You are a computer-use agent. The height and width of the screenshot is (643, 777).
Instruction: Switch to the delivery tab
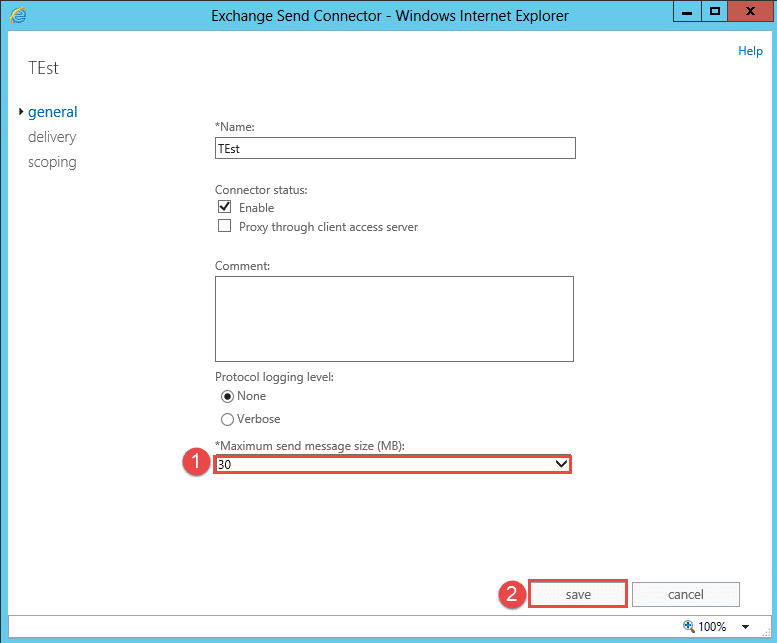(x=52, y=137)
